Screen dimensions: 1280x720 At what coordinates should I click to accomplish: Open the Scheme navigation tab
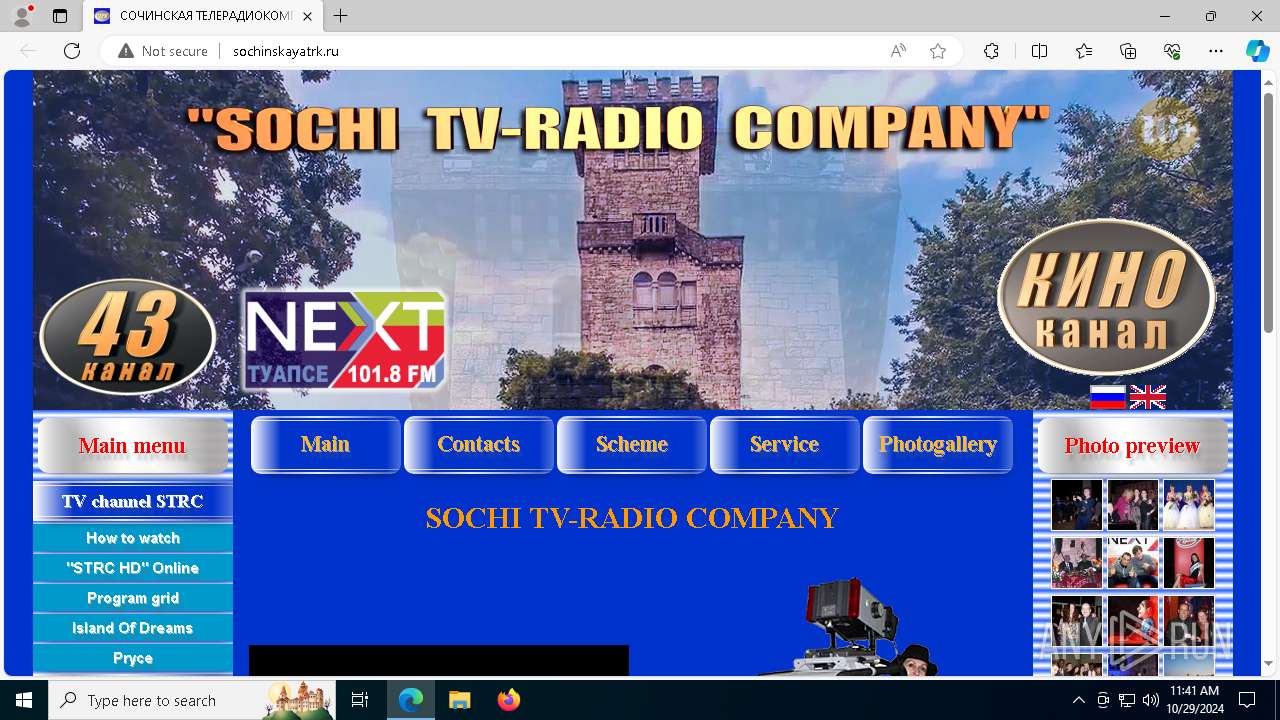pyautogui.click(x=631, y=444)
